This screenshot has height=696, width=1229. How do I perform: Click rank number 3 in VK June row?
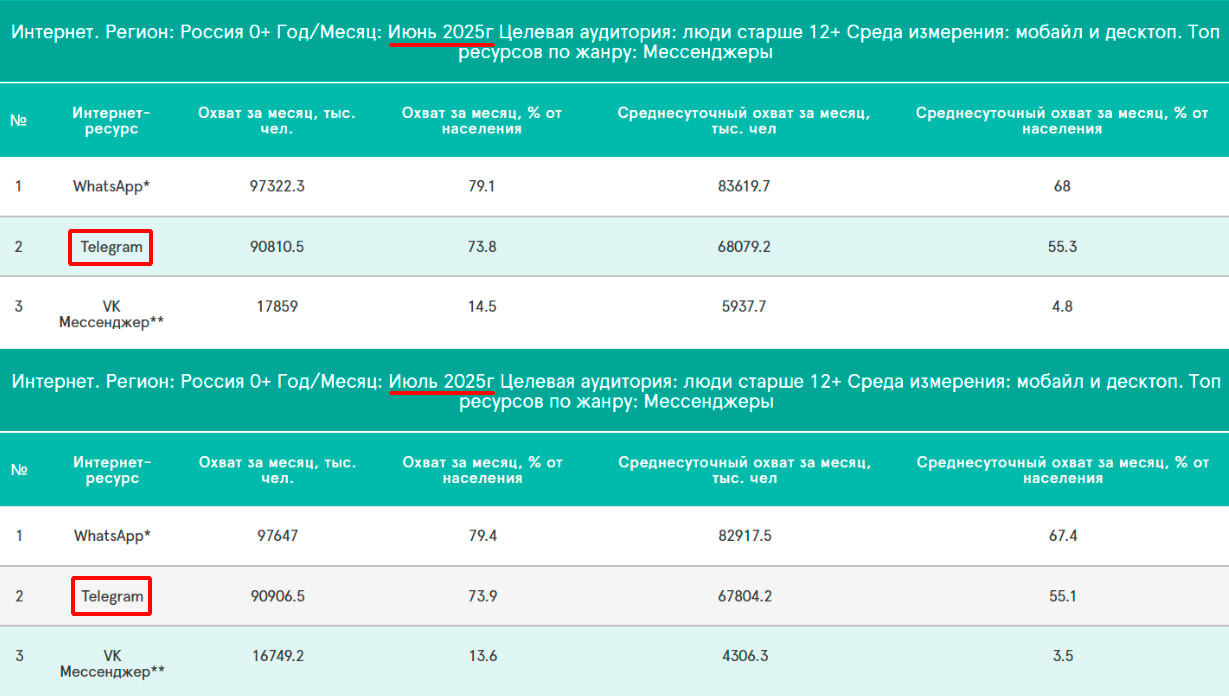[x=18, y=306]
